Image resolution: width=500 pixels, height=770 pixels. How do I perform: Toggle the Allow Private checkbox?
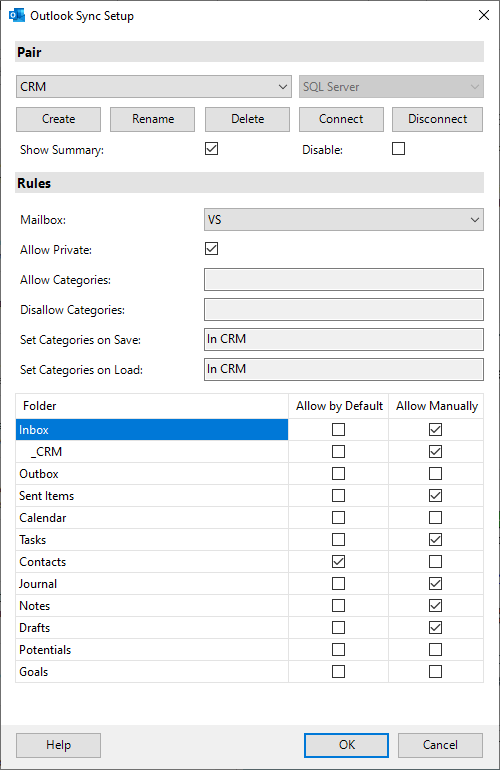[x=212, y=249]
